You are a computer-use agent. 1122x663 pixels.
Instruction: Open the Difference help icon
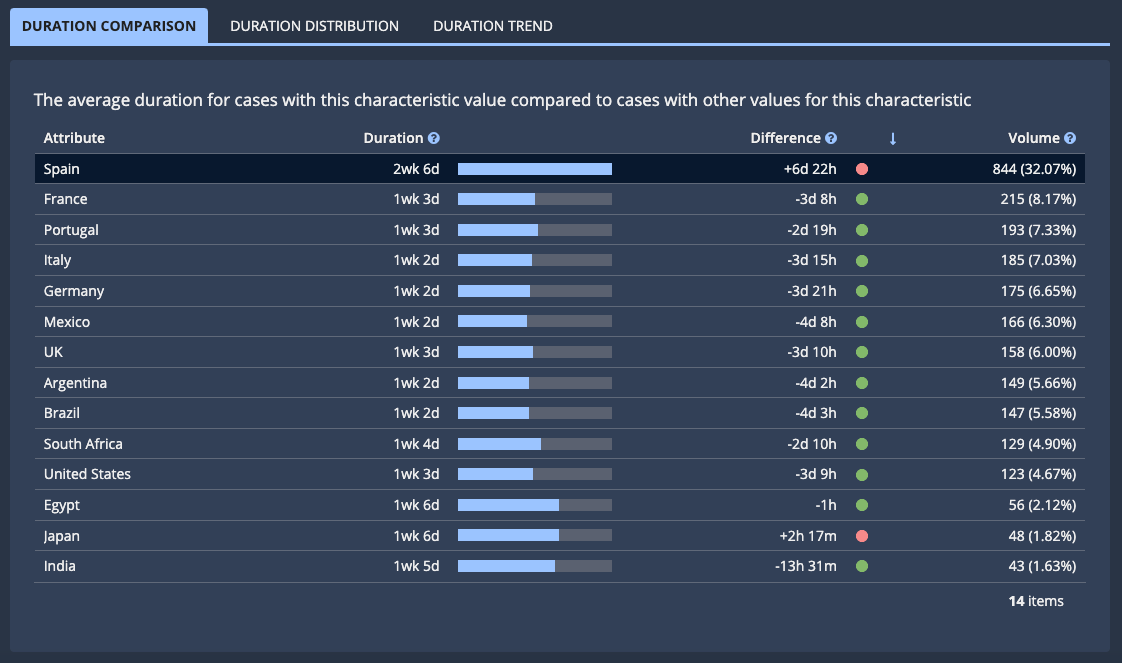coord(831,138)
